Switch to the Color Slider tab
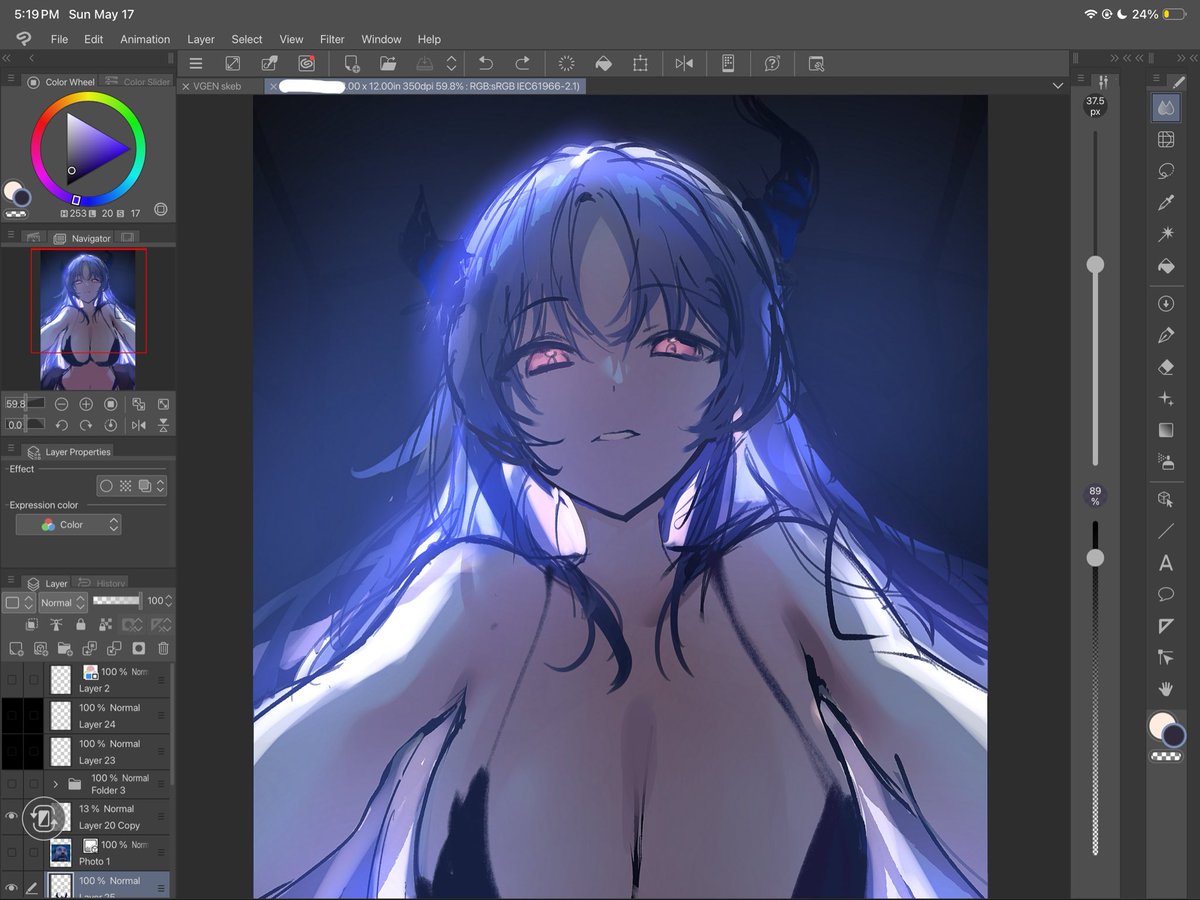 coord(139,82)
